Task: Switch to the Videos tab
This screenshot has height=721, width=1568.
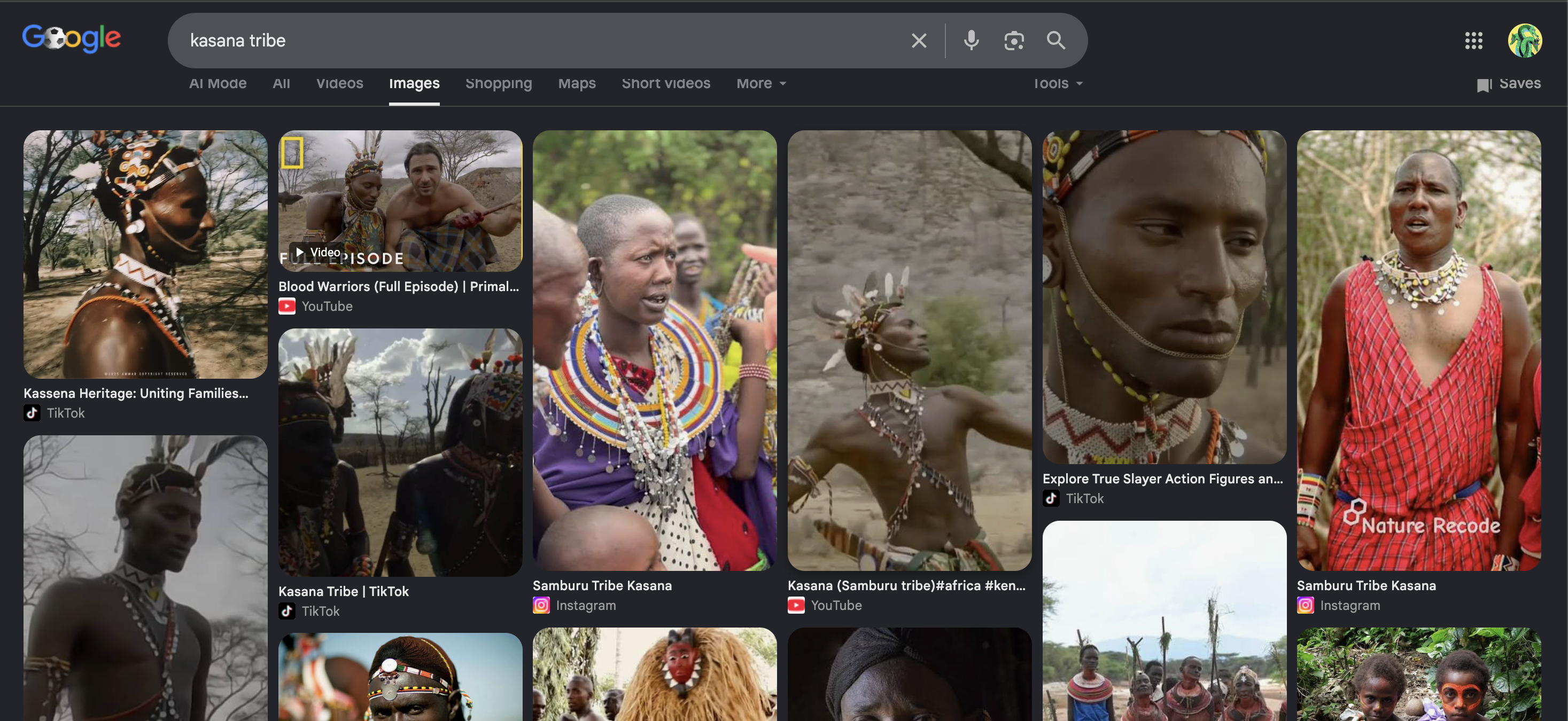Action: tap(340, 83)
